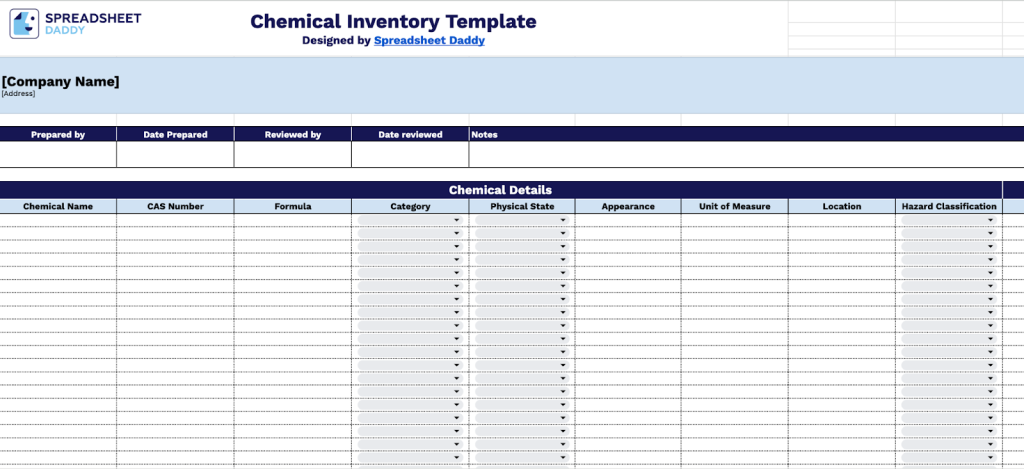Click the Spreadsheet Daddy logo icon
The width and height of the screenshot is (1024, 469).
(24, 24)
